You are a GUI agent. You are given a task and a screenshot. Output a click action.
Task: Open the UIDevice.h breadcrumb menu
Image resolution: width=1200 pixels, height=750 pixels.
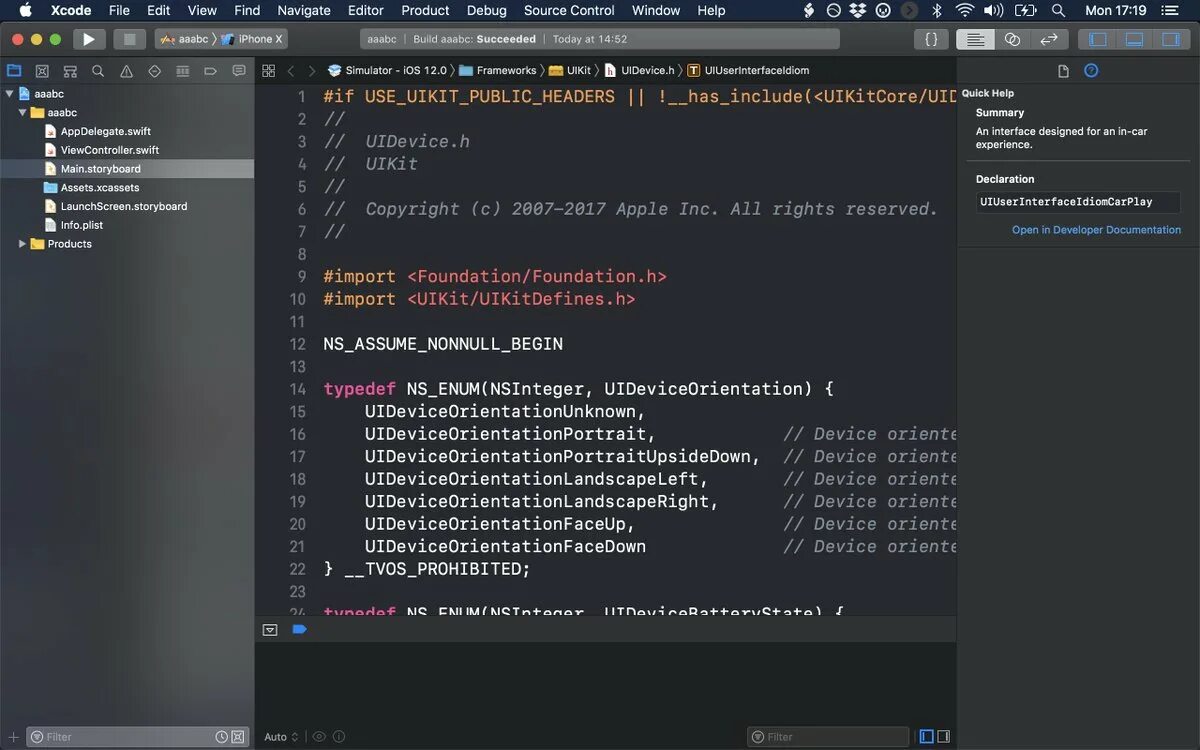coord(639,71)
